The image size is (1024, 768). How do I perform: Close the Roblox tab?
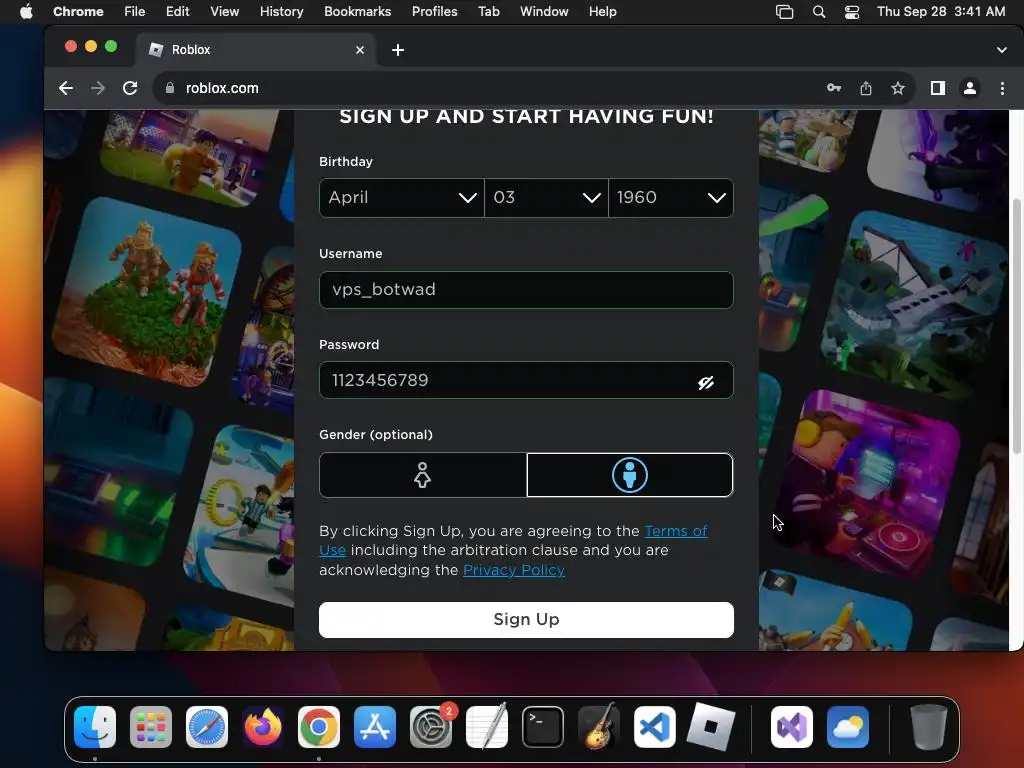click(360, 50)
